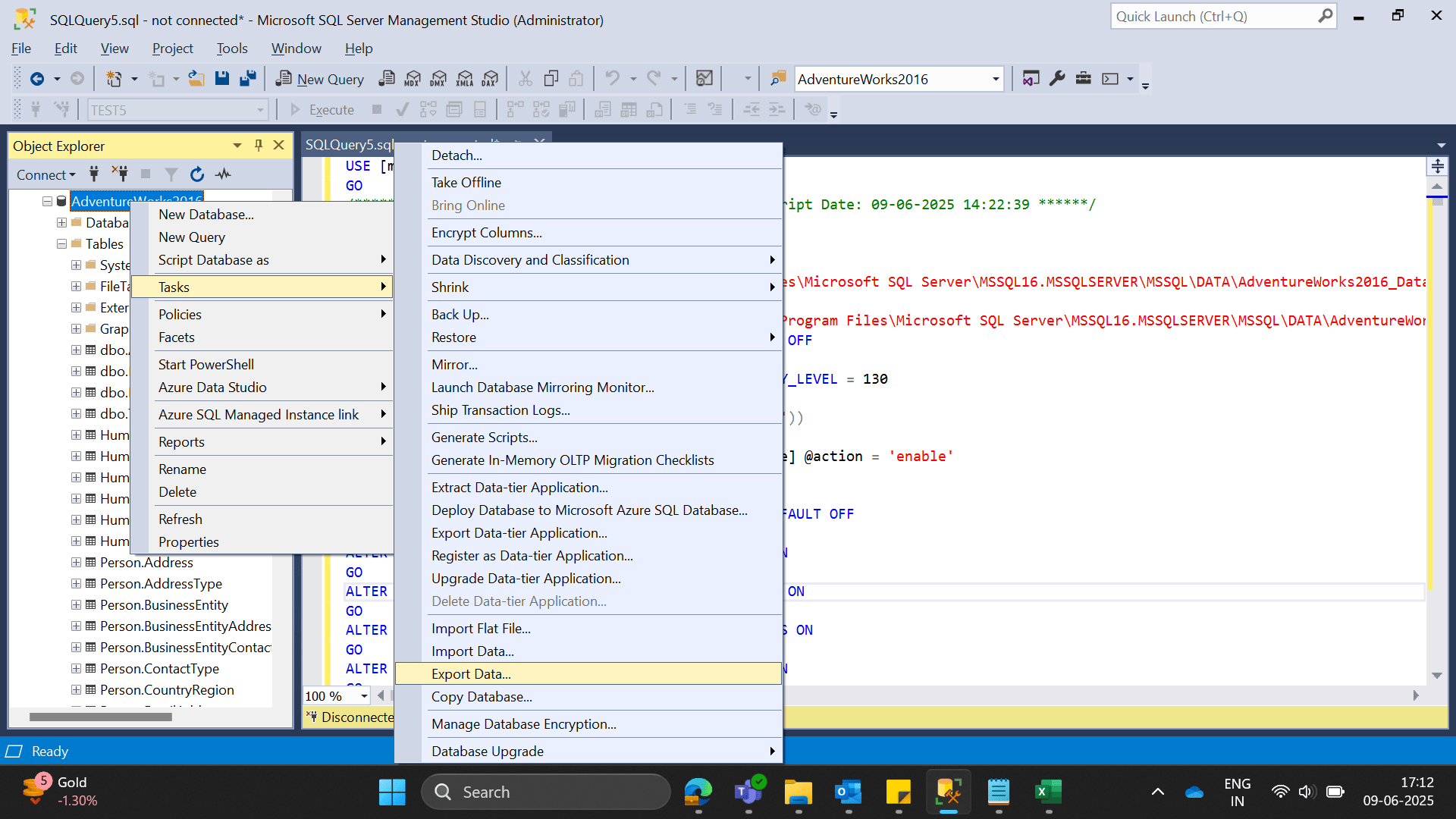Open the 100 % zoom dropdown
The width and height of the screenshot is (1456, 819).
pos(364,696)
